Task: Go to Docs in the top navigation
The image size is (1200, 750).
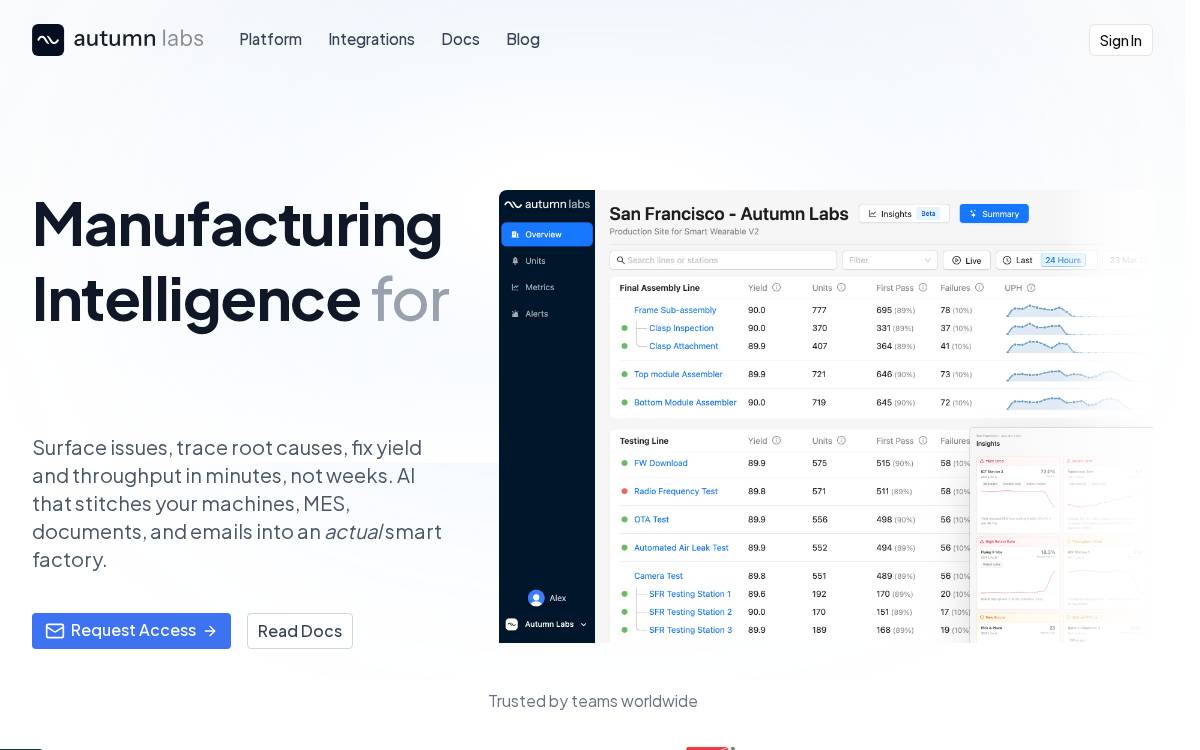Action: [x=461, y=39]
